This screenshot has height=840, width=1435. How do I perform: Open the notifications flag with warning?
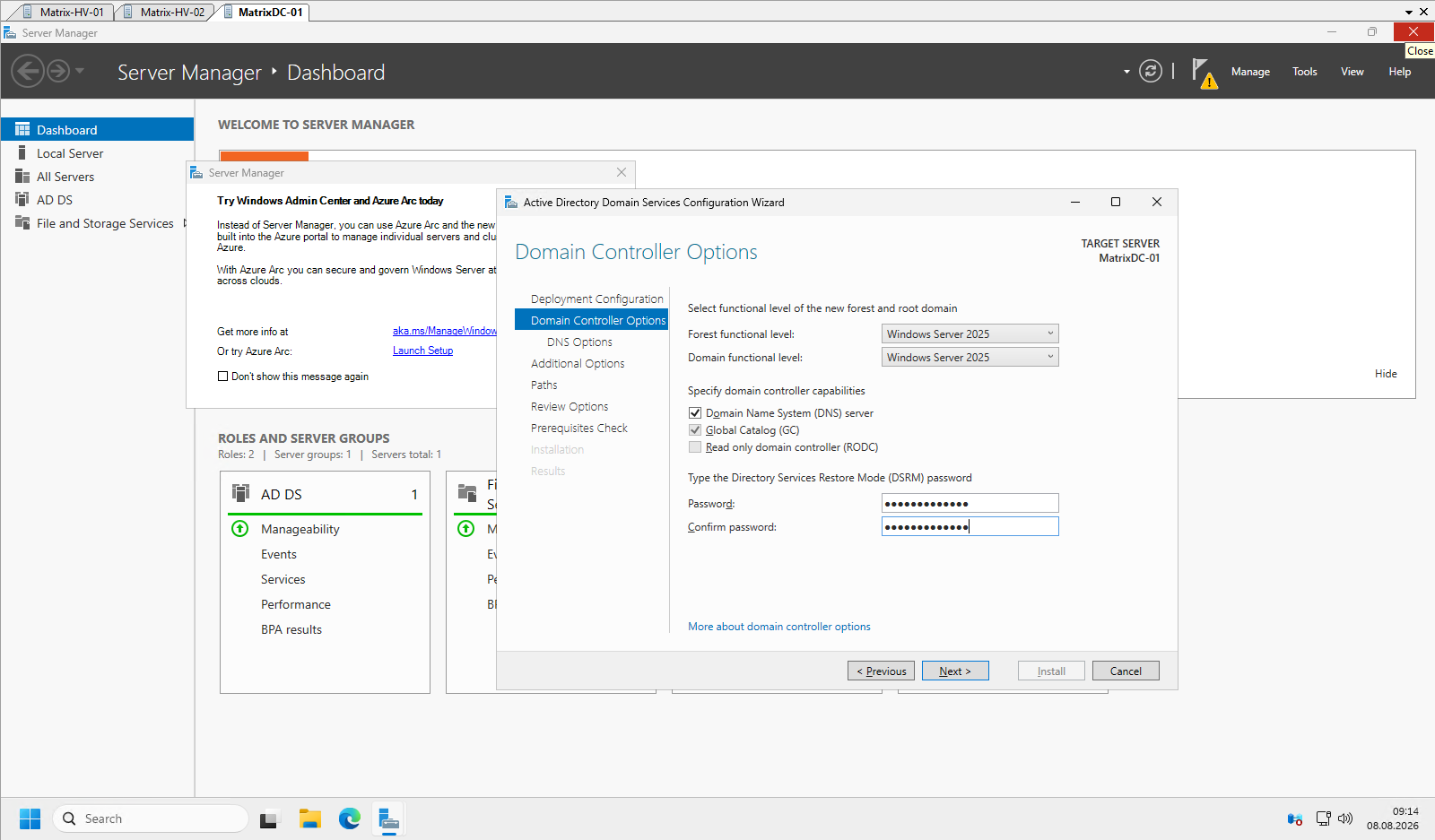pyautogui.click(x=1204, y=73)
